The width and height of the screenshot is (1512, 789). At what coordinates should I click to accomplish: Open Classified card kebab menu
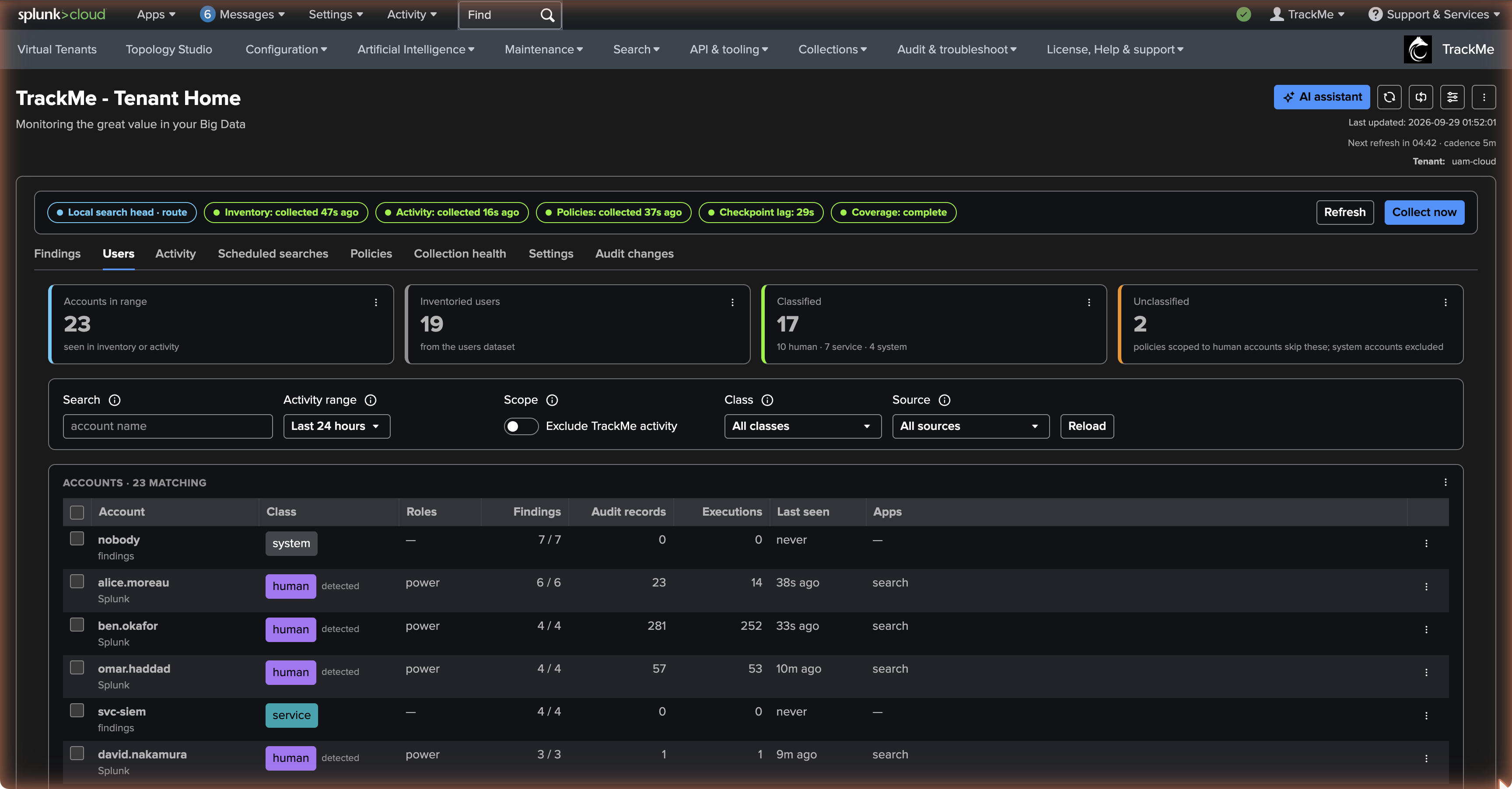coord(1089,302)
